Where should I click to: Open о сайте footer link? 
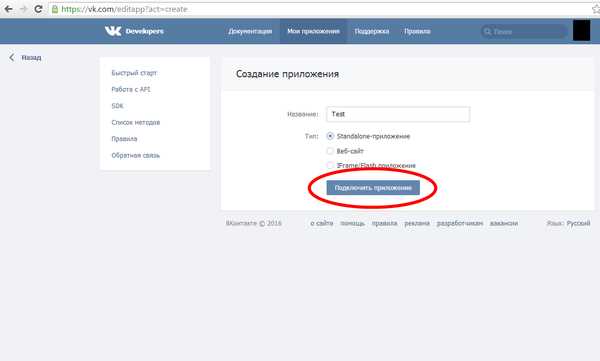coord(321,223)
